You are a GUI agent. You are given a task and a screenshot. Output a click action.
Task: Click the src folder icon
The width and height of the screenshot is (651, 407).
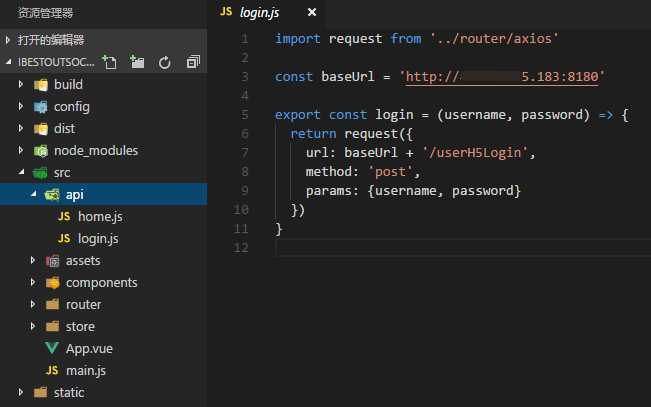coord(40,173)
